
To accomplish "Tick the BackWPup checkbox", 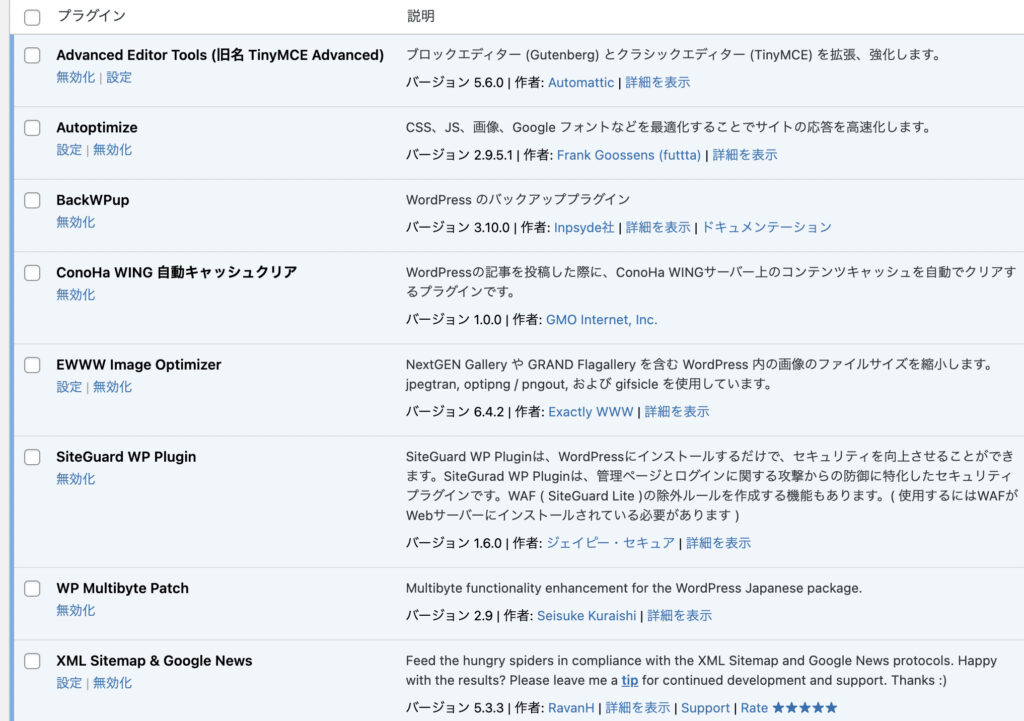I will tap(32, 200).
